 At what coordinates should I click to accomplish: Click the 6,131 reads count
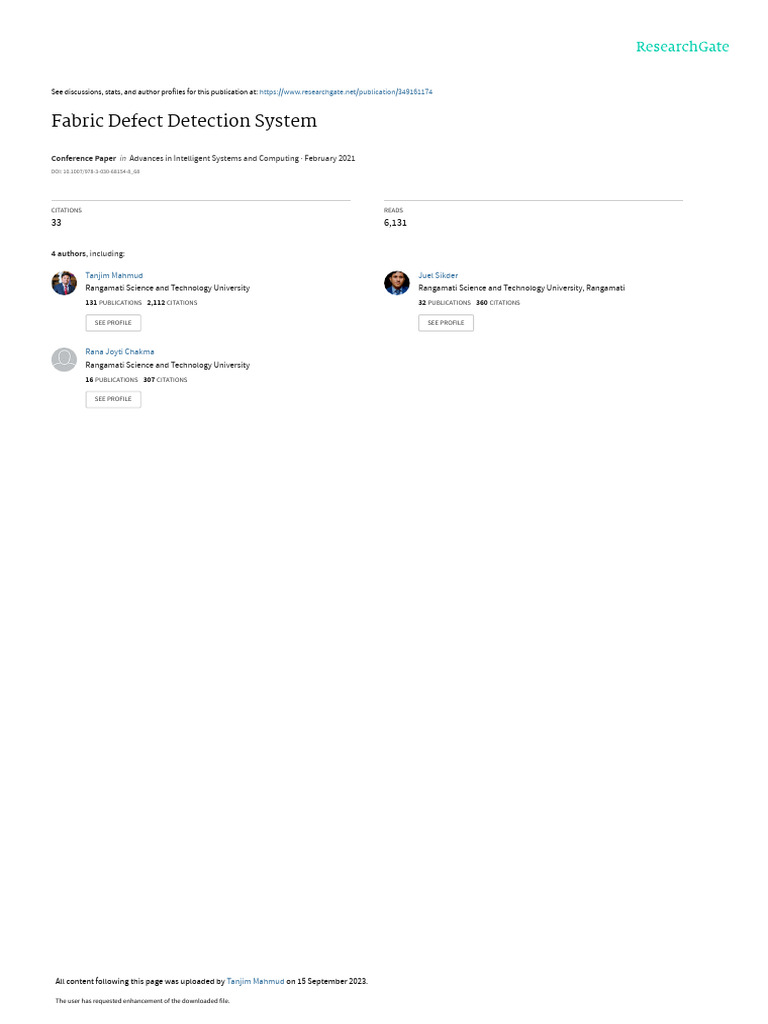point(395,223)
